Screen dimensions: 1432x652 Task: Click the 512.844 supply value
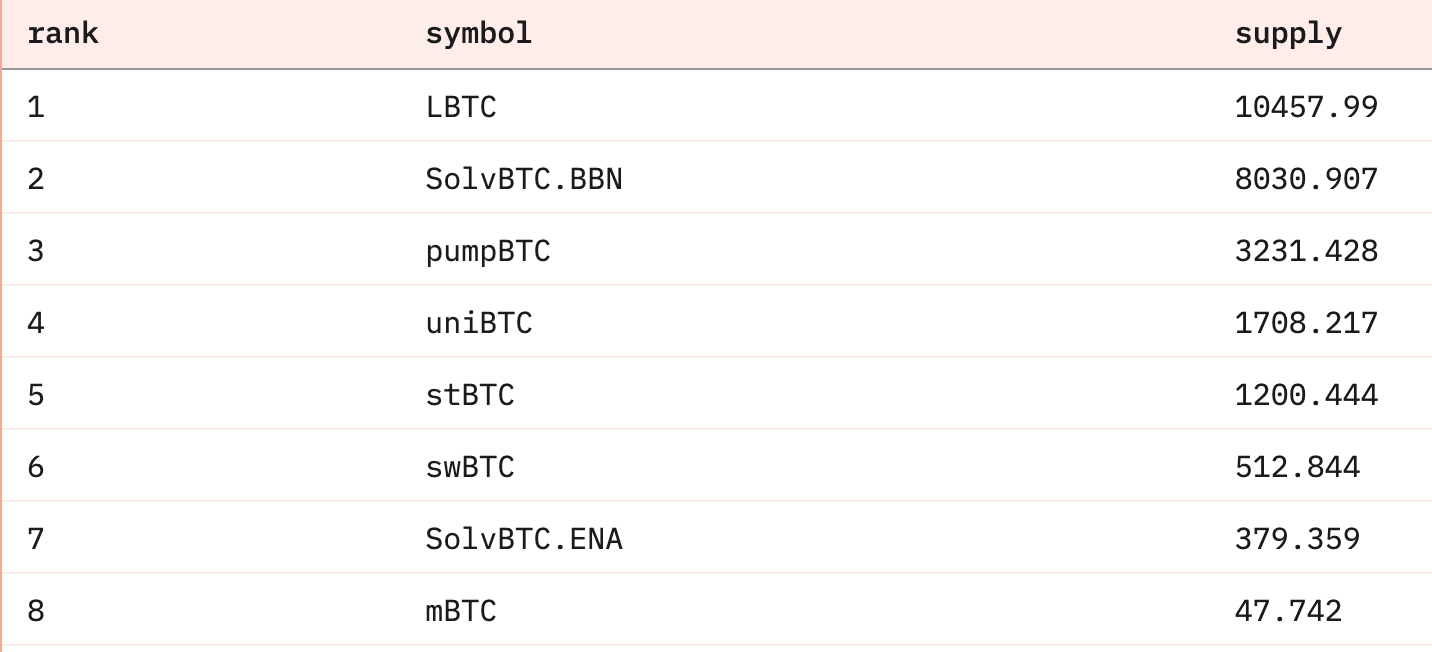(x=1297, y=467)
